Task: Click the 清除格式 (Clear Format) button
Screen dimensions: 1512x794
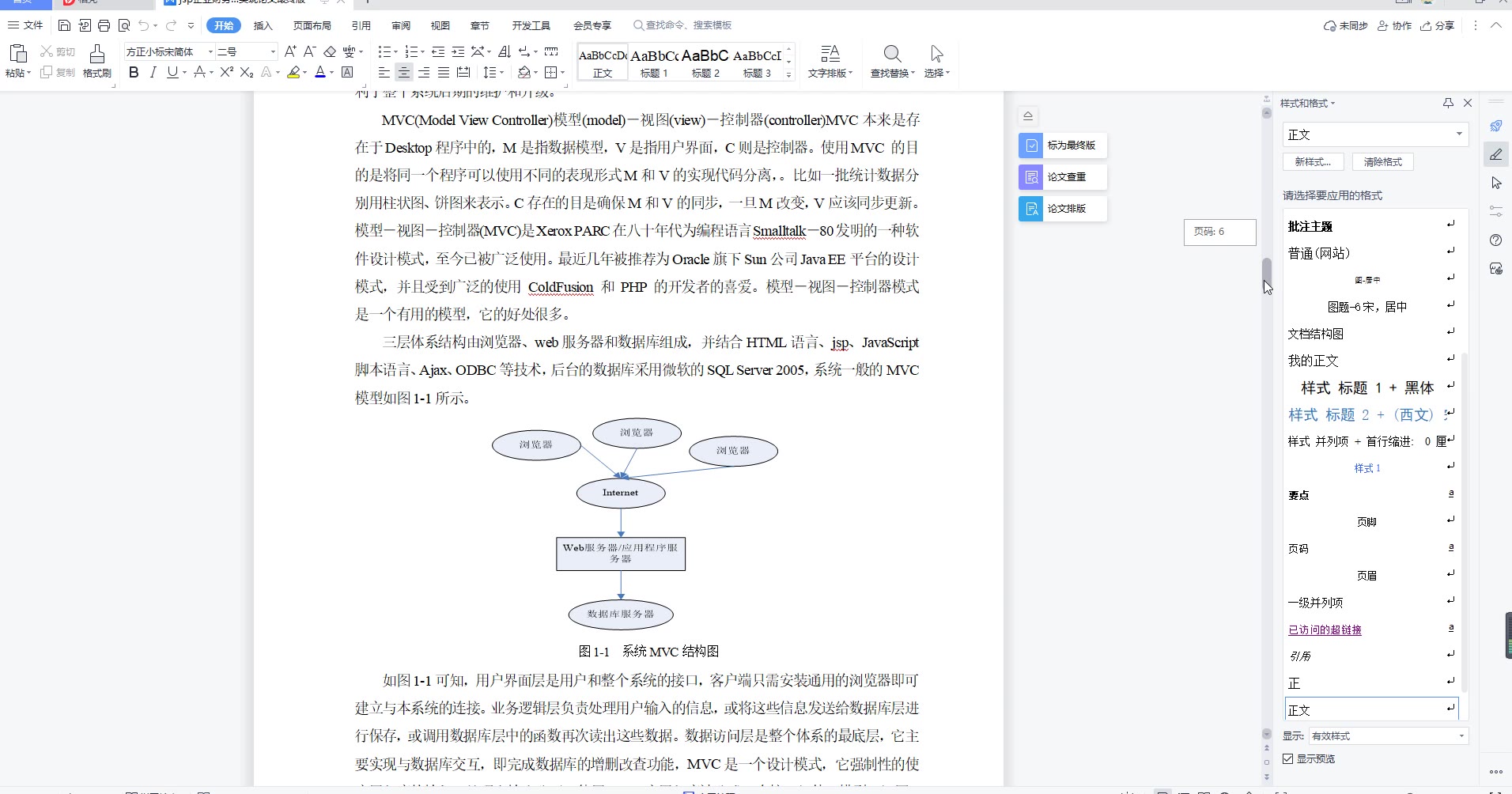Action: (1383, 161)
